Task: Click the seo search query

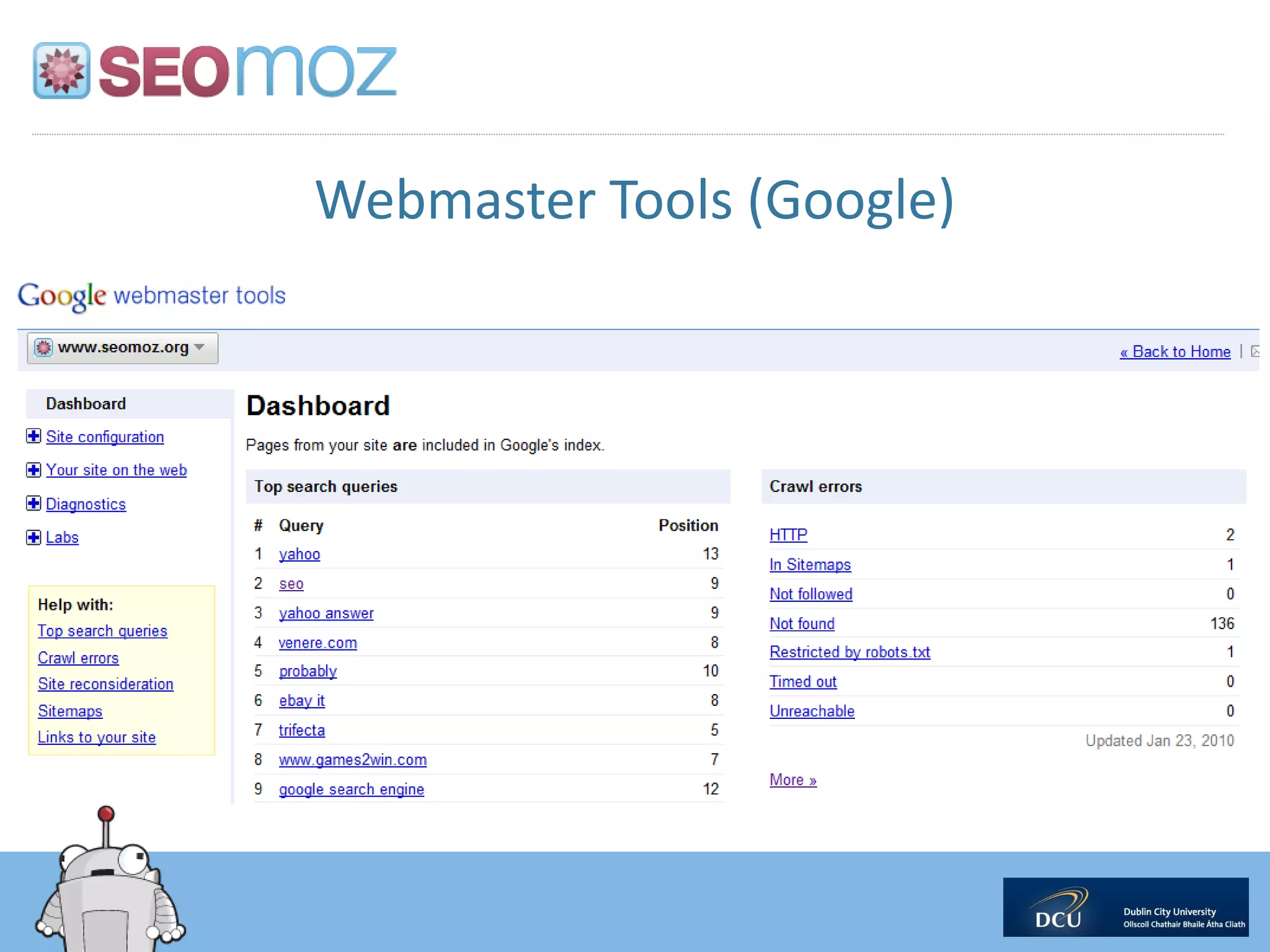Action: point(291,584)
